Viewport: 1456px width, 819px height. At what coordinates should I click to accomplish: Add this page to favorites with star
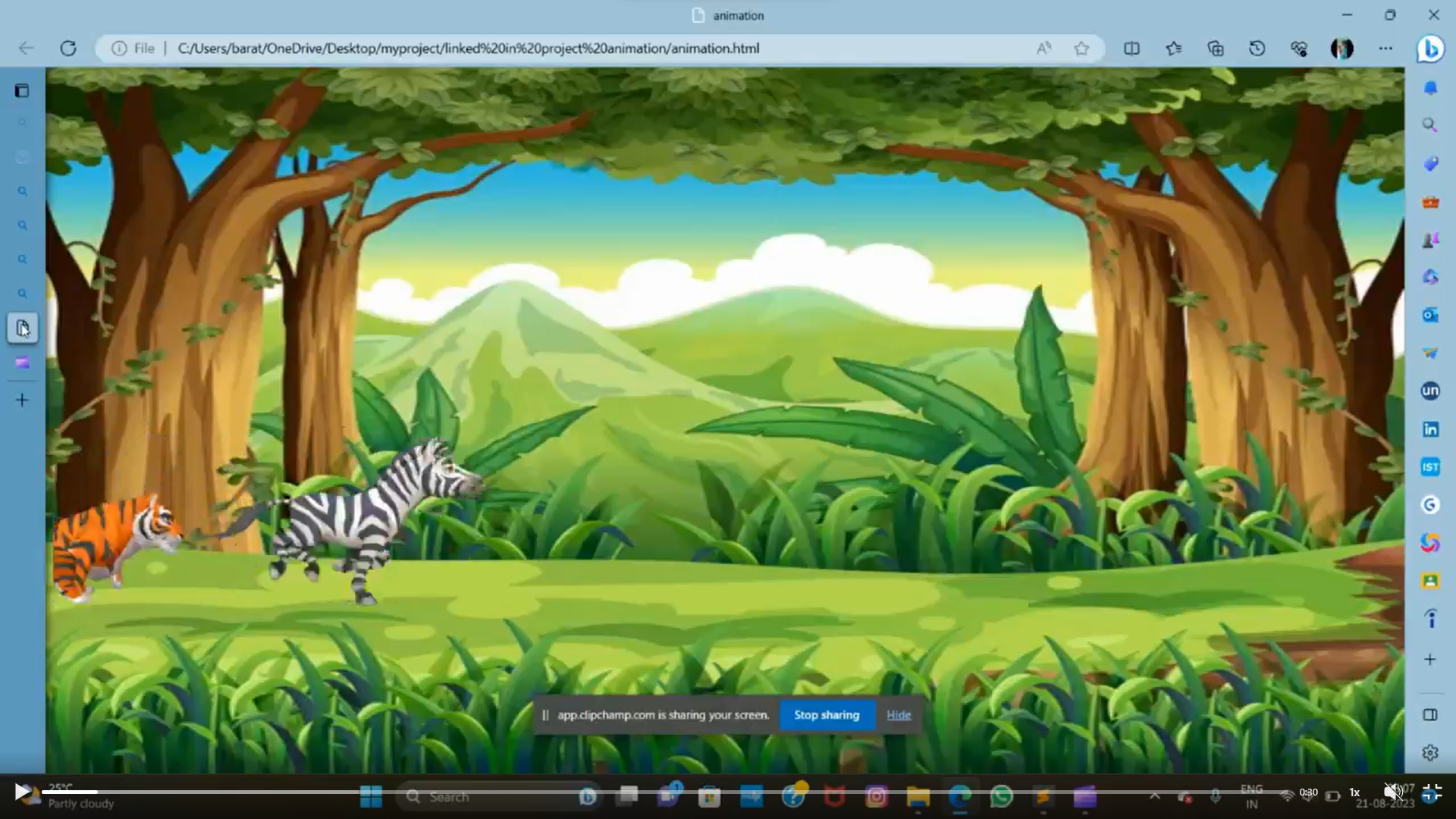pyautogui.click(x=1081, y=49)
